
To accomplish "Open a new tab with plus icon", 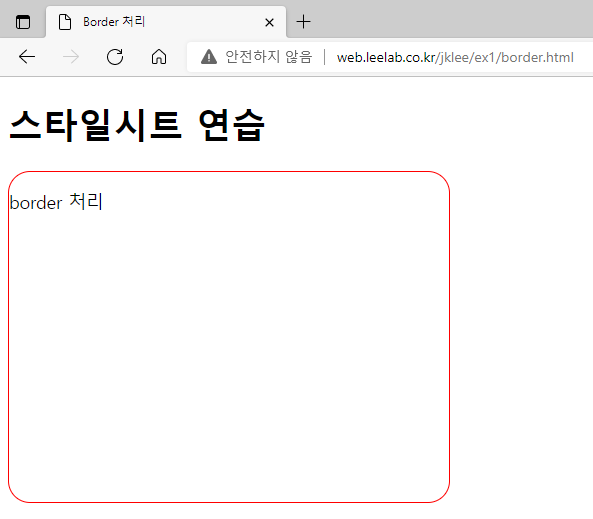I will coord(303,22).
